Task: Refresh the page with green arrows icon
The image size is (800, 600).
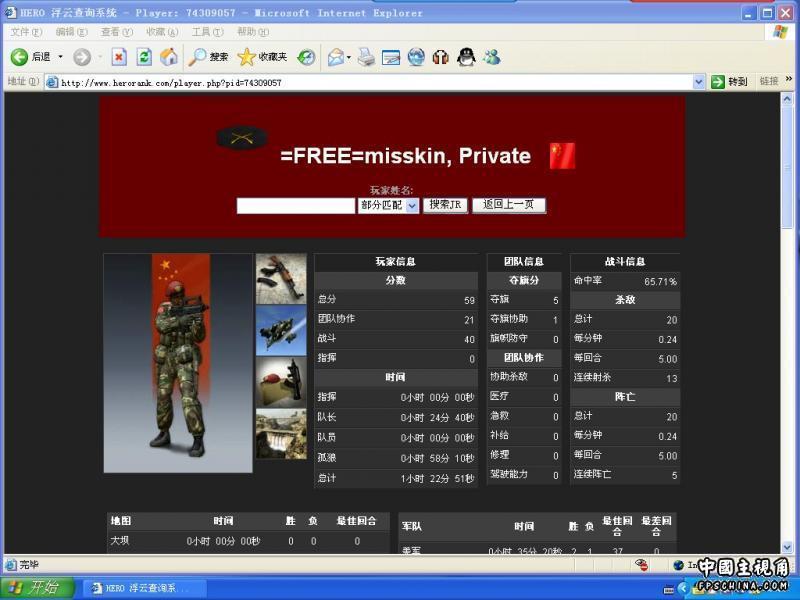Action: 144,57
